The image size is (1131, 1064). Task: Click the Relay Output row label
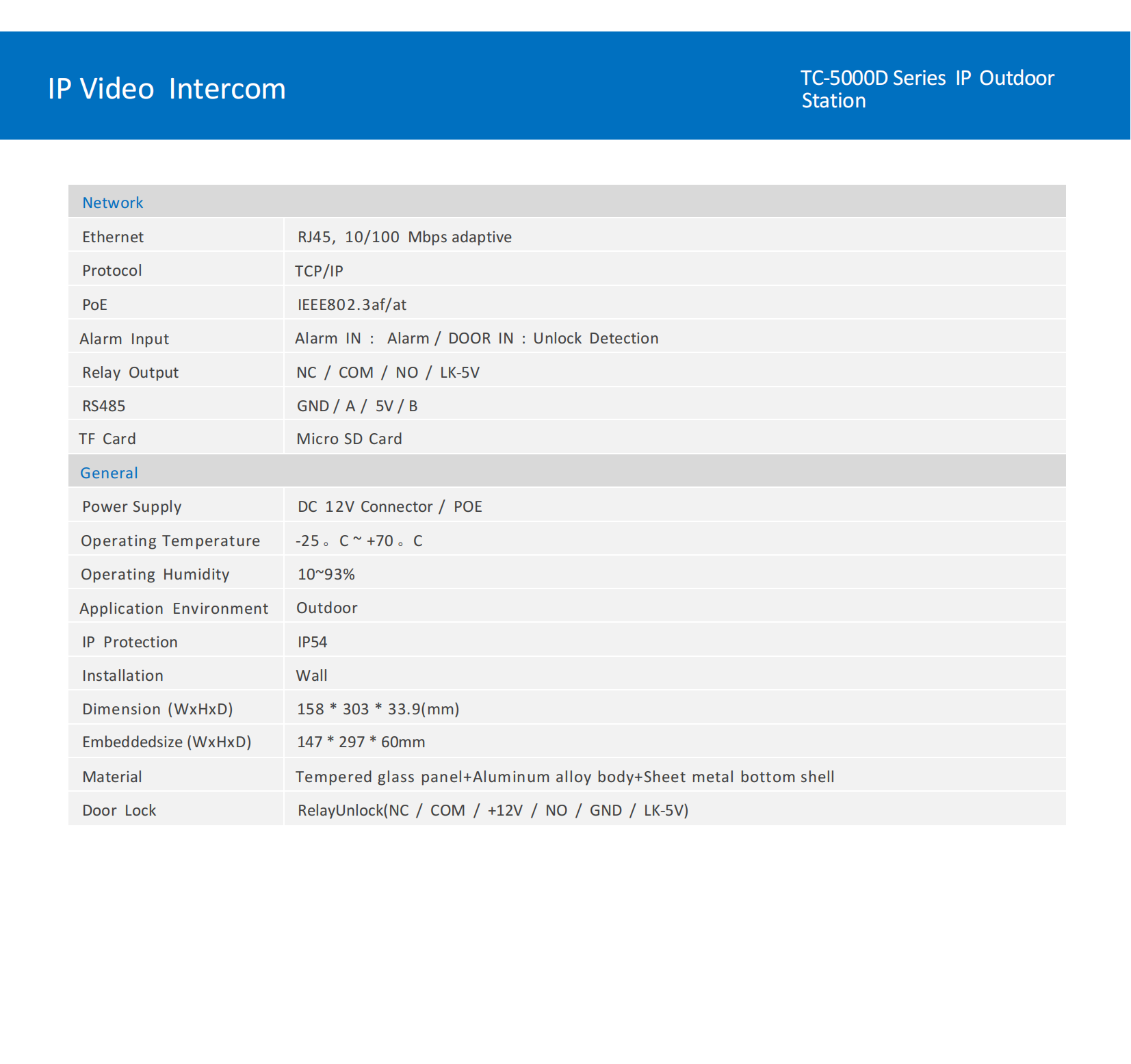(x=130, y=372)
